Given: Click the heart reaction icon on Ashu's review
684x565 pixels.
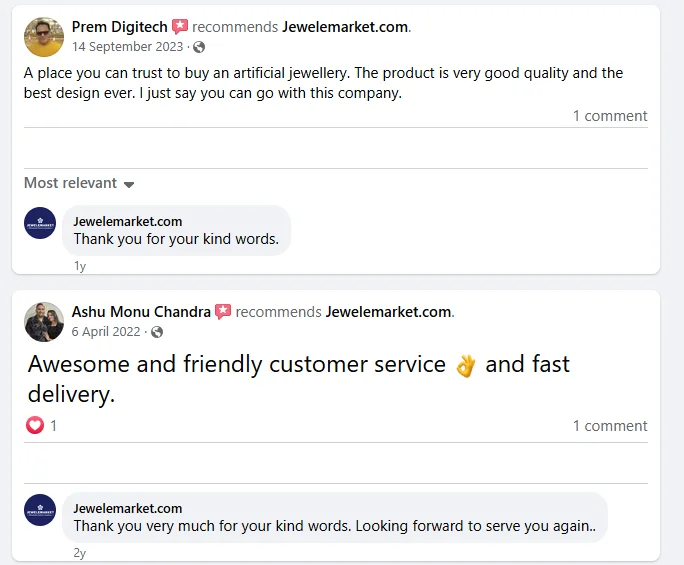Looking at the screenshot, I should tap(35, 425).
